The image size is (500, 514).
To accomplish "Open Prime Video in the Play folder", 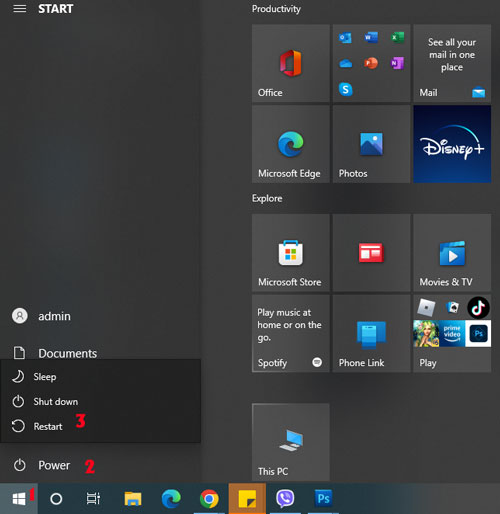I will tap(452, 333).
